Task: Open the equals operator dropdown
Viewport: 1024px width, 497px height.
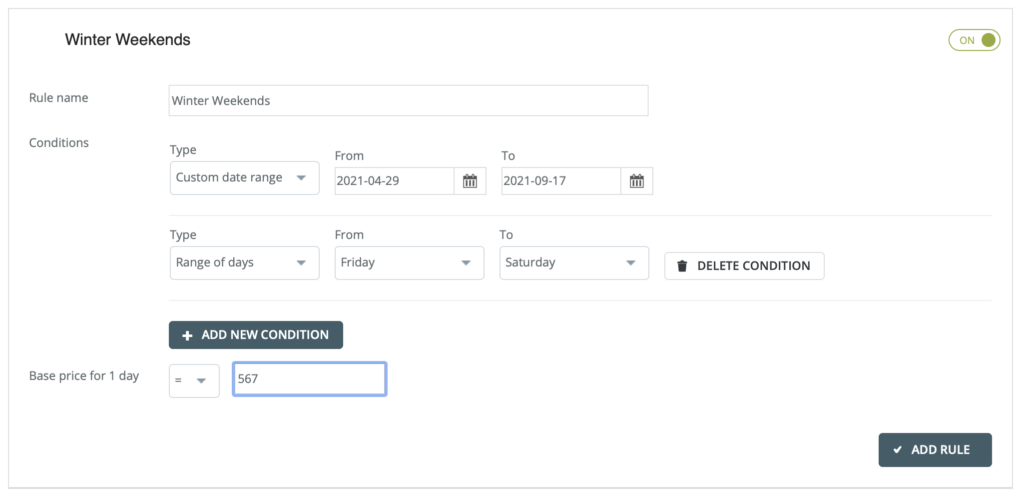Action: pyautogui.click(x=194, y=380)
